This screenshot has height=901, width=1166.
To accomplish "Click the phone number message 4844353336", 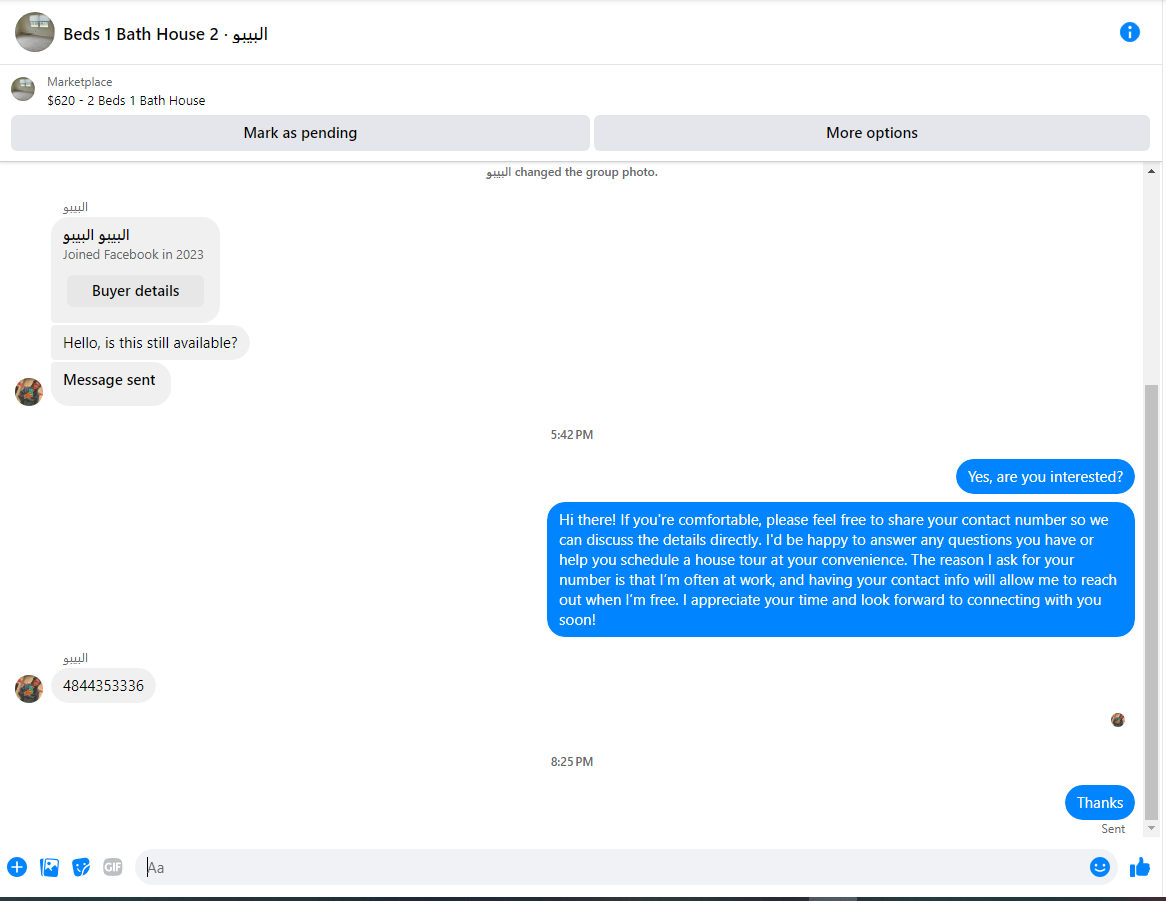I will (103, 685).
